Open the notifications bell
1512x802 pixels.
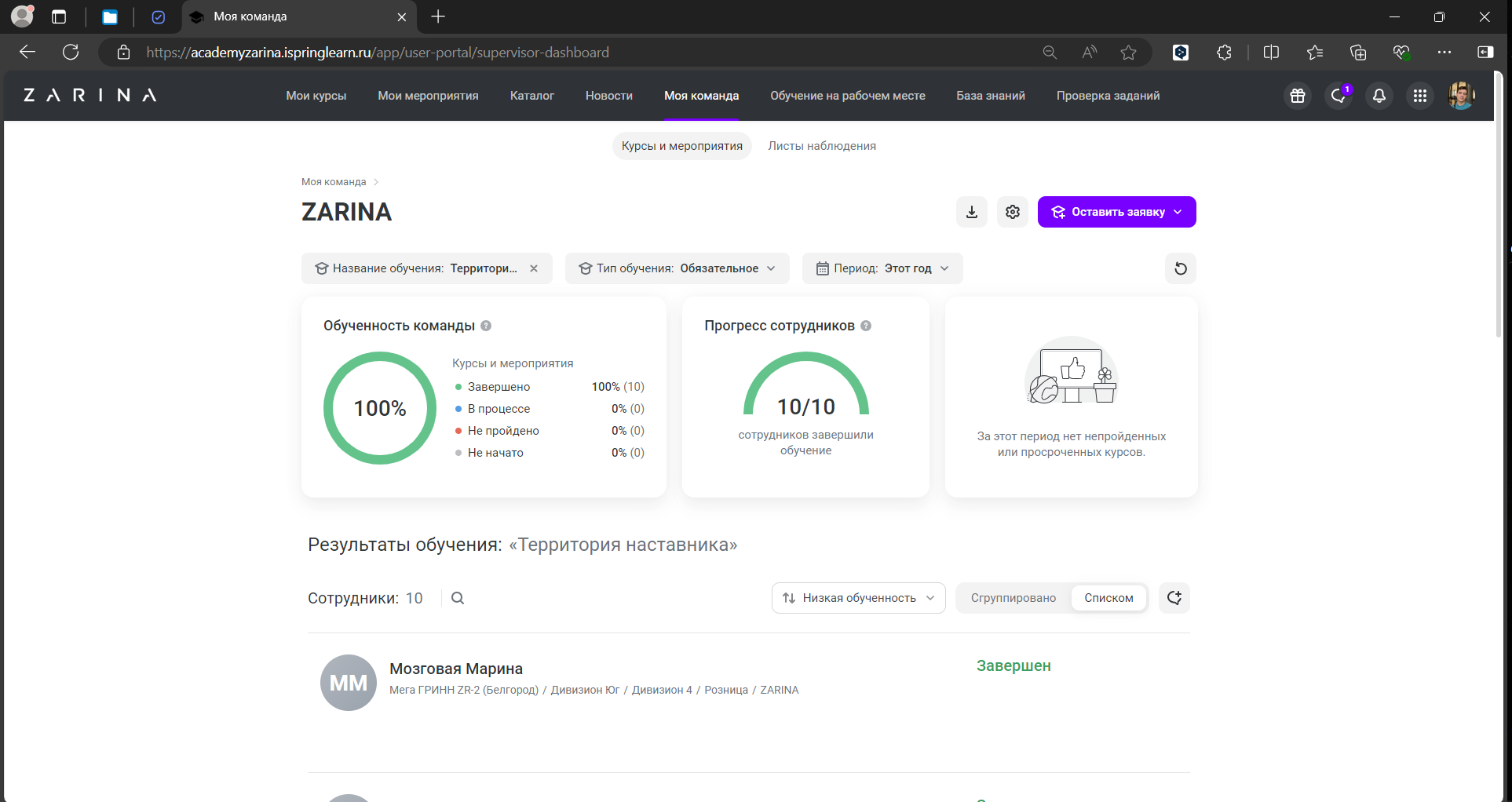point(1379,96)
